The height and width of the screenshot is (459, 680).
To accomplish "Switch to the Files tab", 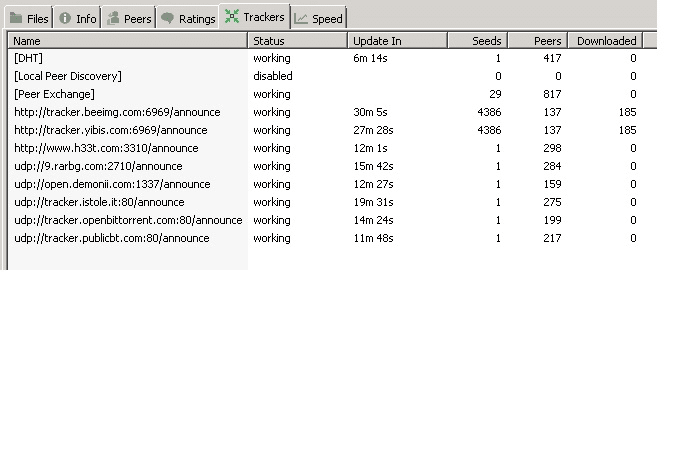I will [x=29, y=18].
